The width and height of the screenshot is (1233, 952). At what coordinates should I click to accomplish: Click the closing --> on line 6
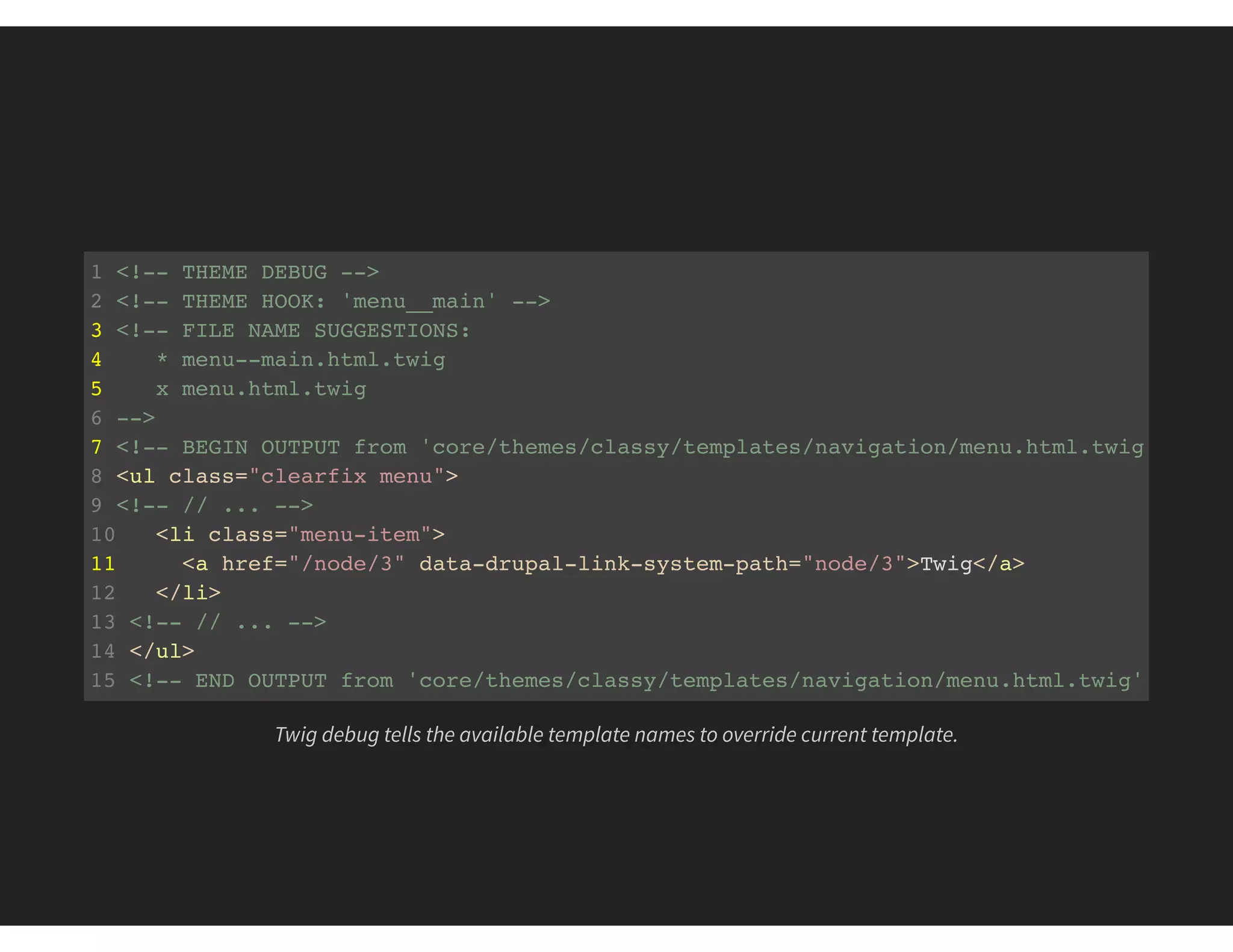tap(135, 418)
